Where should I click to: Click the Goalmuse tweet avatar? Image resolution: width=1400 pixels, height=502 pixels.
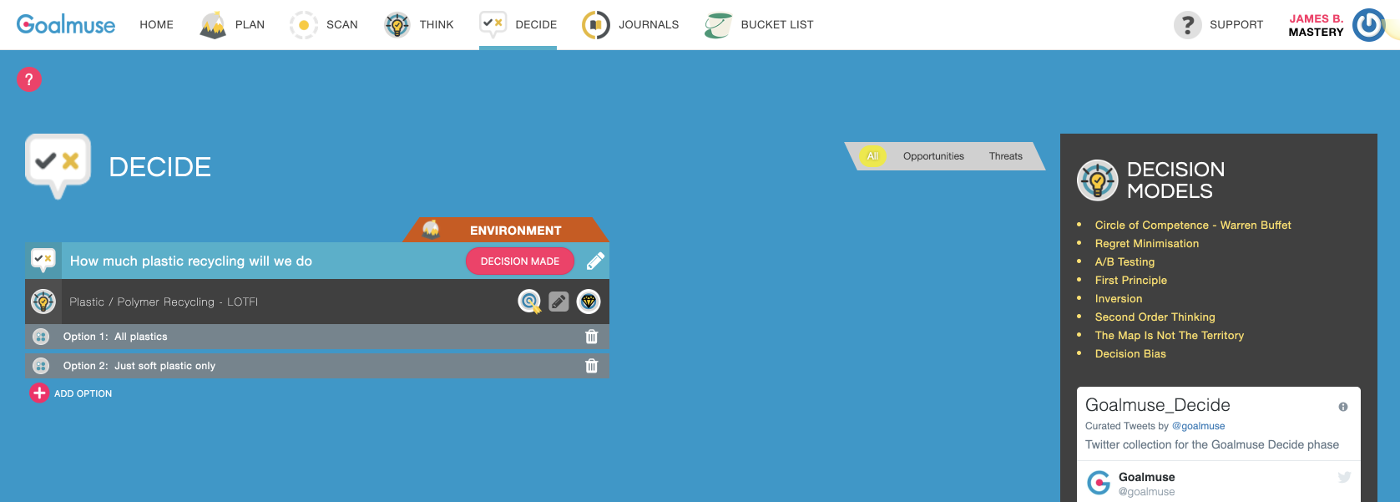click(x=1099, y=483)
